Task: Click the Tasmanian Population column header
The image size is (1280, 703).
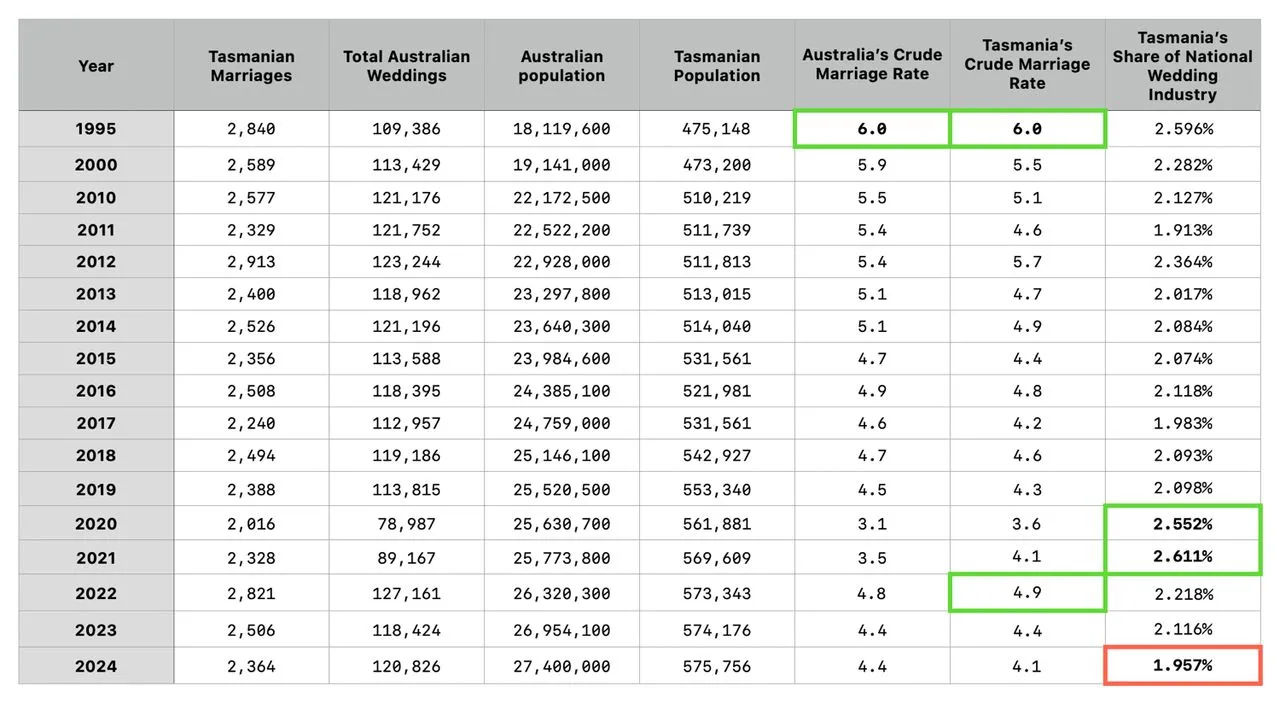Action: (716, 66)
